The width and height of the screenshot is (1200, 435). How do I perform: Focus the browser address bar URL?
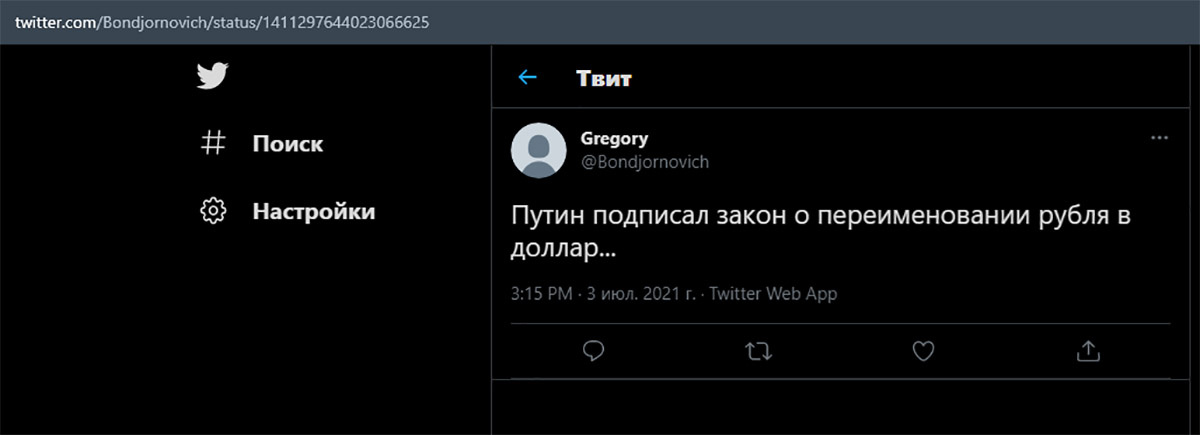pos(222,21)
